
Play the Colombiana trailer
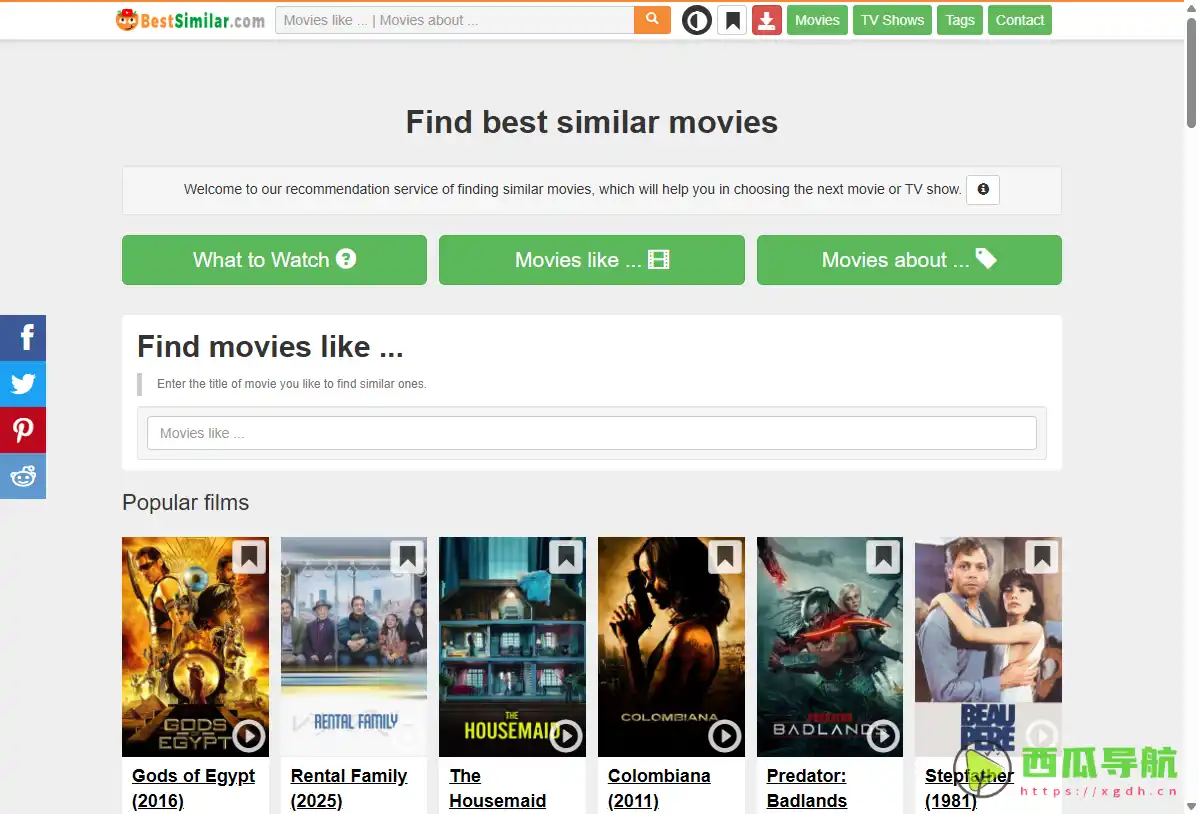tap(724, 735)
